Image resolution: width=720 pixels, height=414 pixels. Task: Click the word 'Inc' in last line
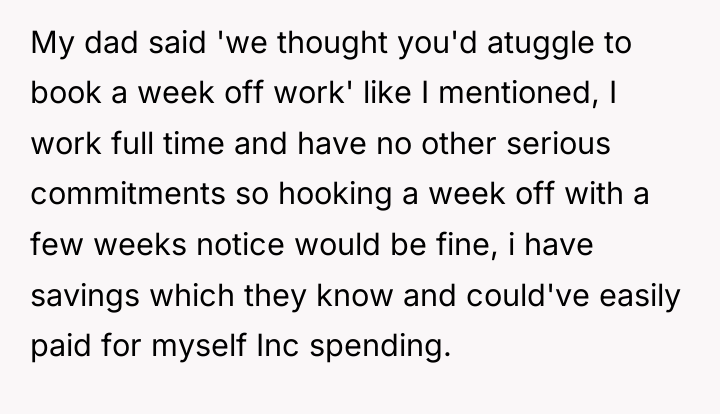[x=278, y=345]
